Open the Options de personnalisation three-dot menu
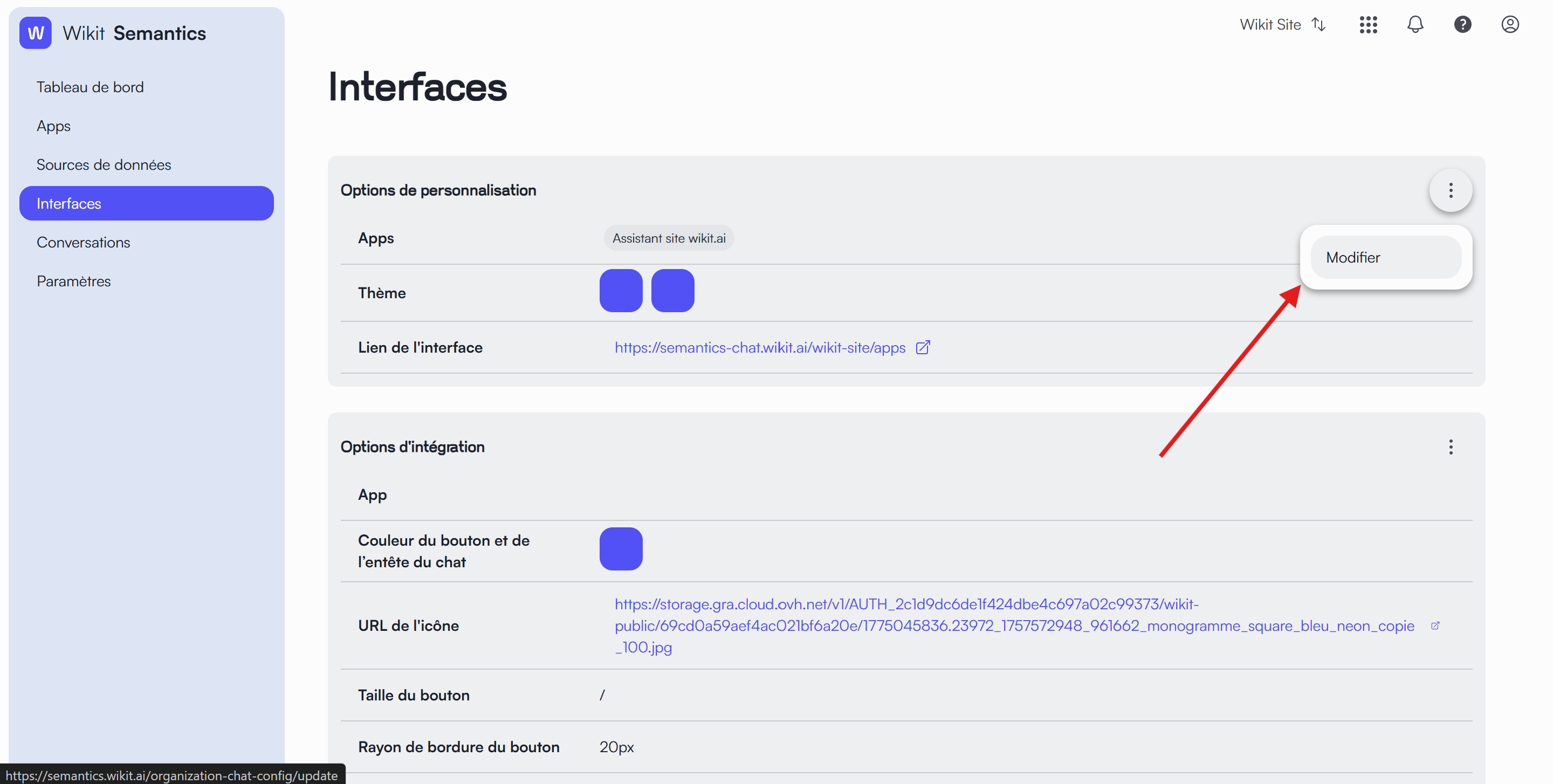1553x784 pixels. 1451,190
